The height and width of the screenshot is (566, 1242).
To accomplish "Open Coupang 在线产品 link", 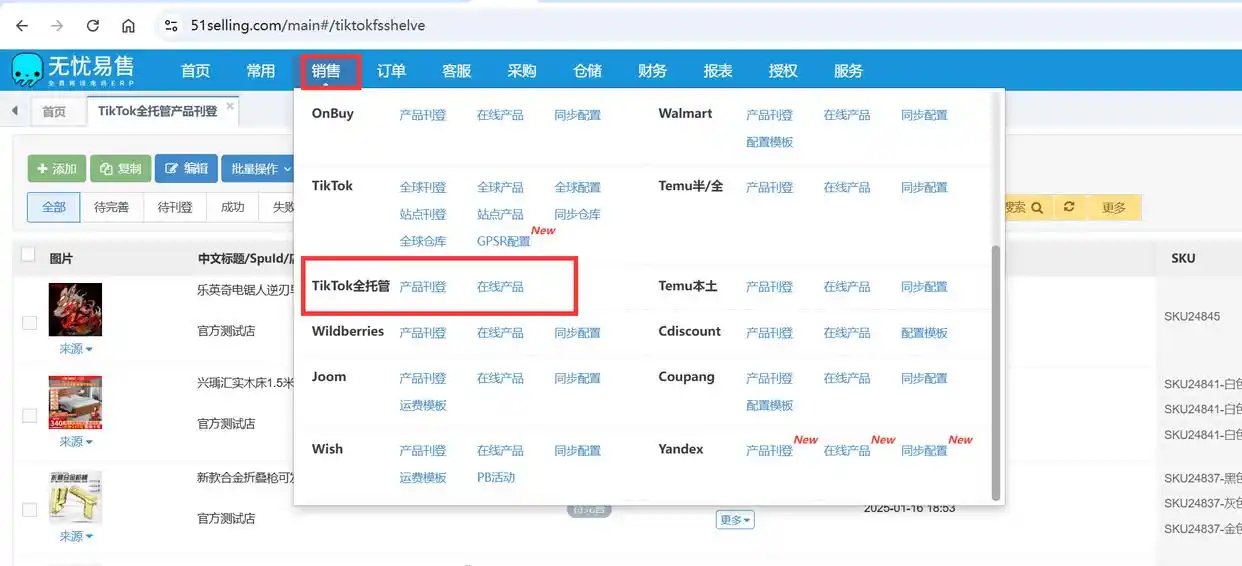I will click(847, 378).
